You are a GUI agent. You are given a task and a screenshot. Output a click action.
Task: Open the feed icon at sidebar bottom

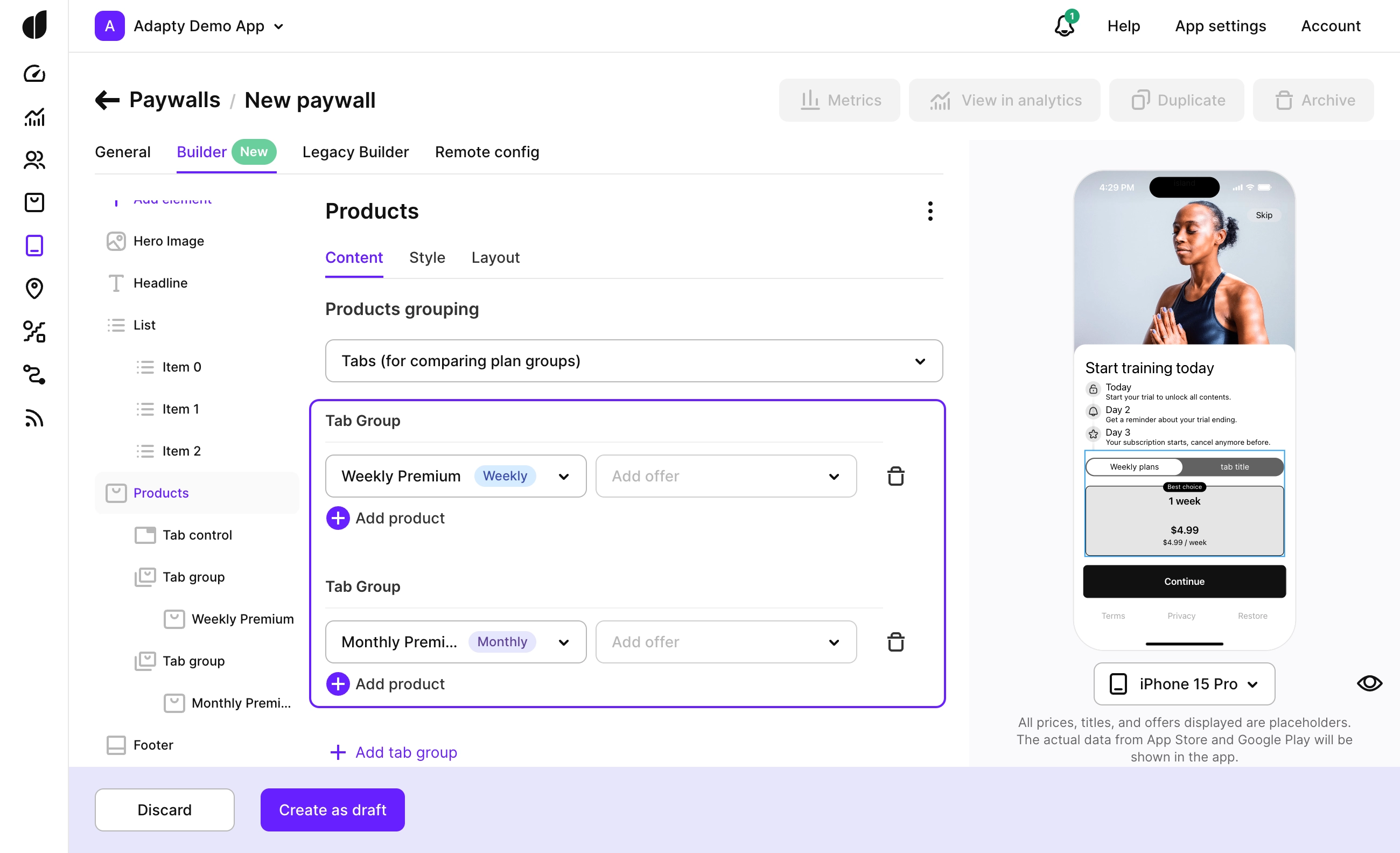[x=34, y=418]
